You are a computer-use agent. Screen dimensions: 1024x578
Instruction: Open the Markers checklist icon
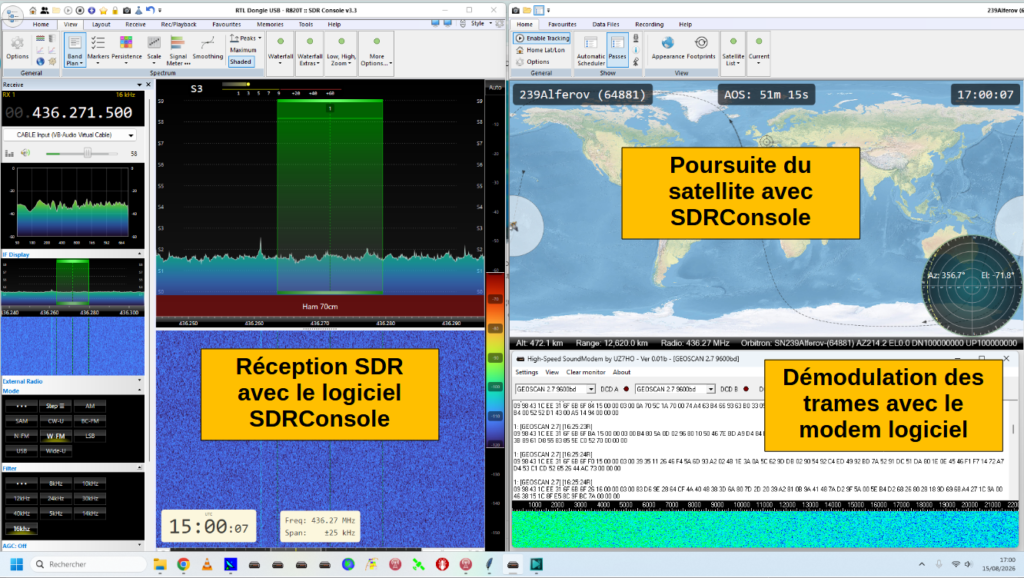(98, 43)
